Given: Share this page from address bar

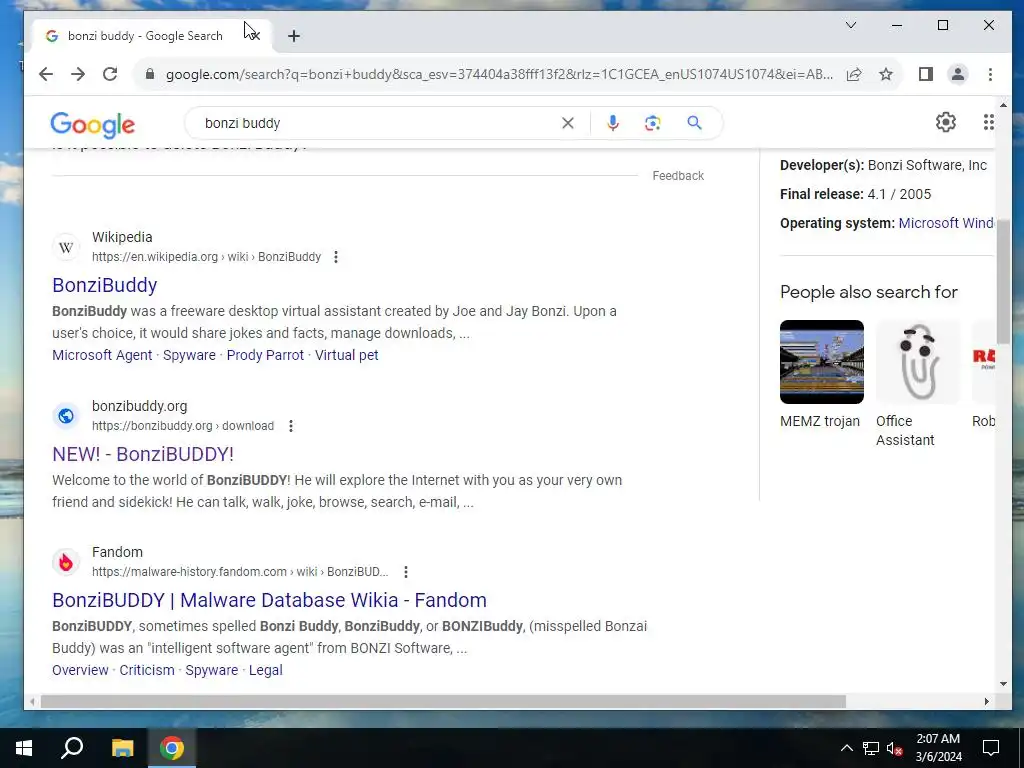Looking at the screenshot, I should coord(854,74).
